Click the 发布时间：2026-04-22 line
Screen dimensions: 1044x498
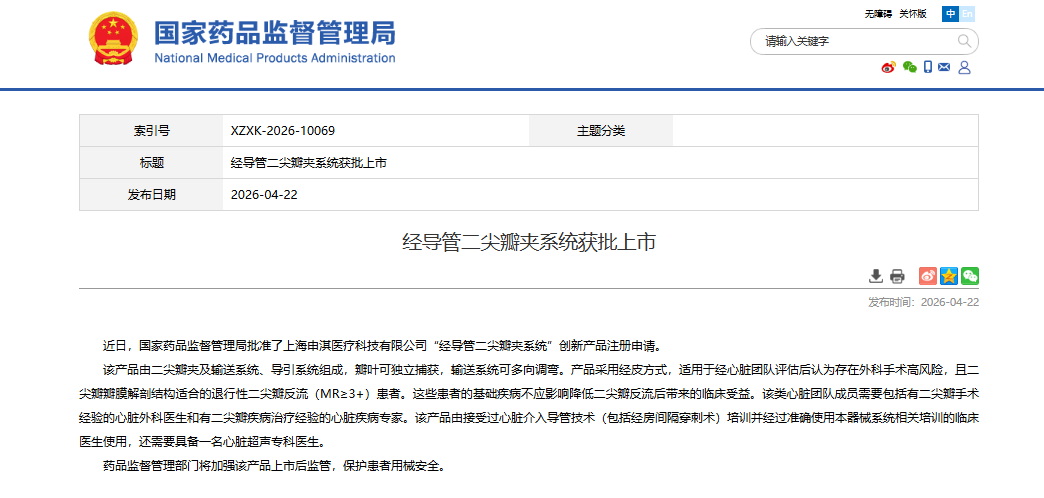[923, 302]
